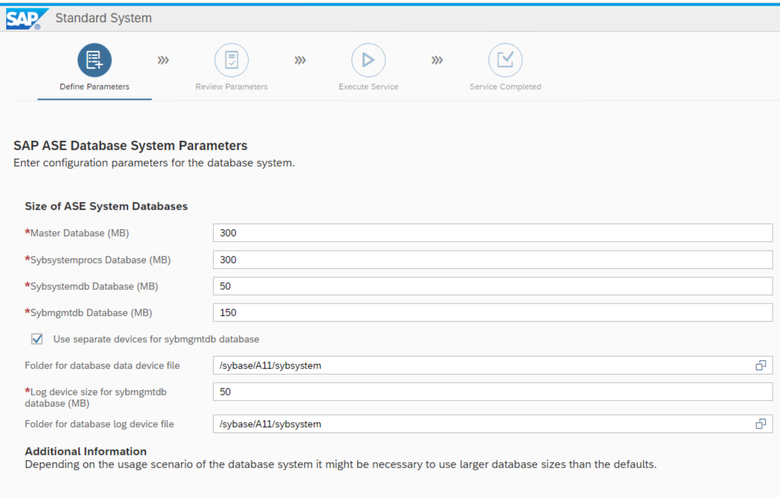Click the Execute Service tab label
Image resolution: width=780 pixels, height=497 pixels.
click(x=368, y=87)
